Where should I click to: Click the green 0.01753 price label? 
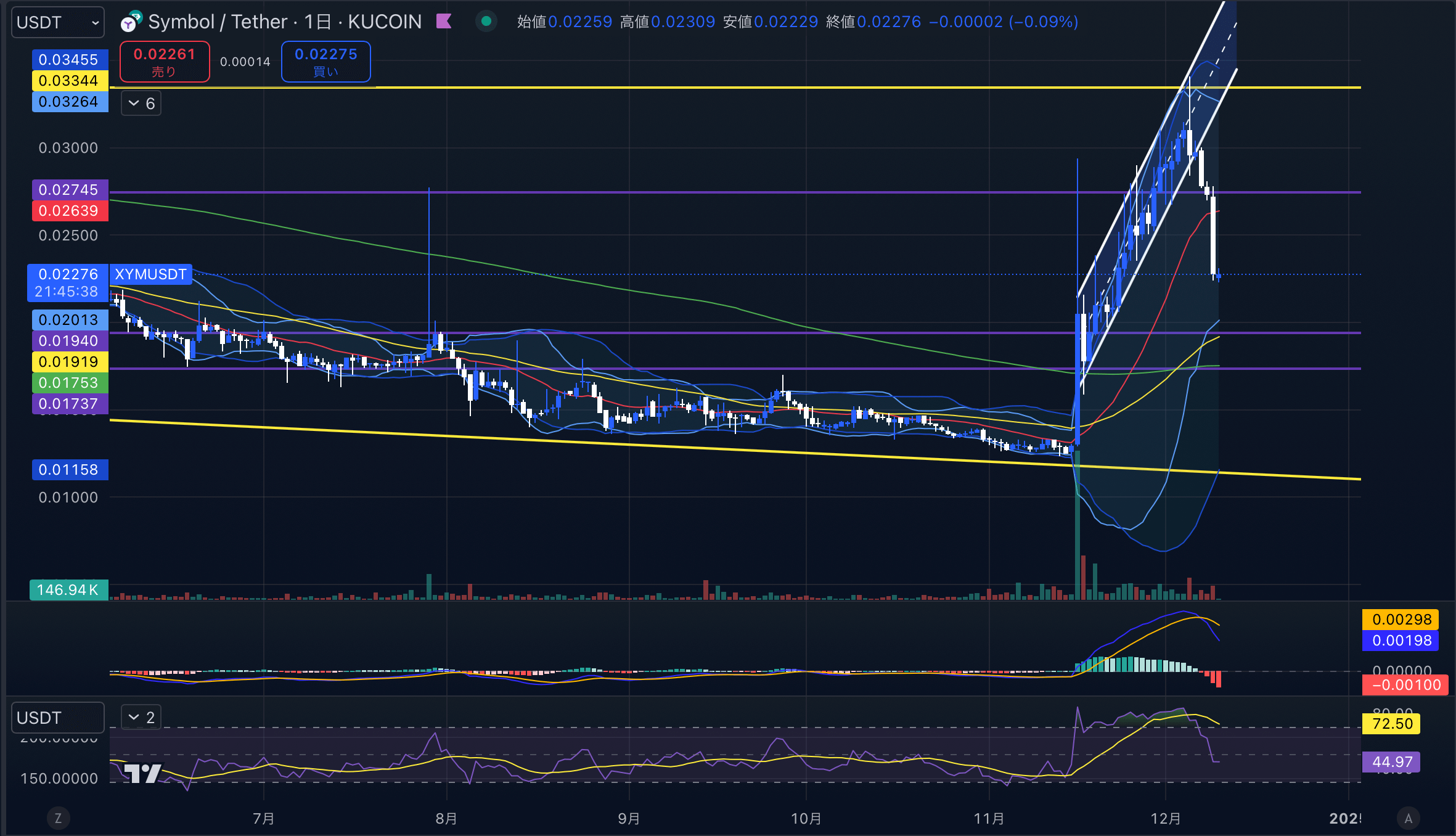70,383
